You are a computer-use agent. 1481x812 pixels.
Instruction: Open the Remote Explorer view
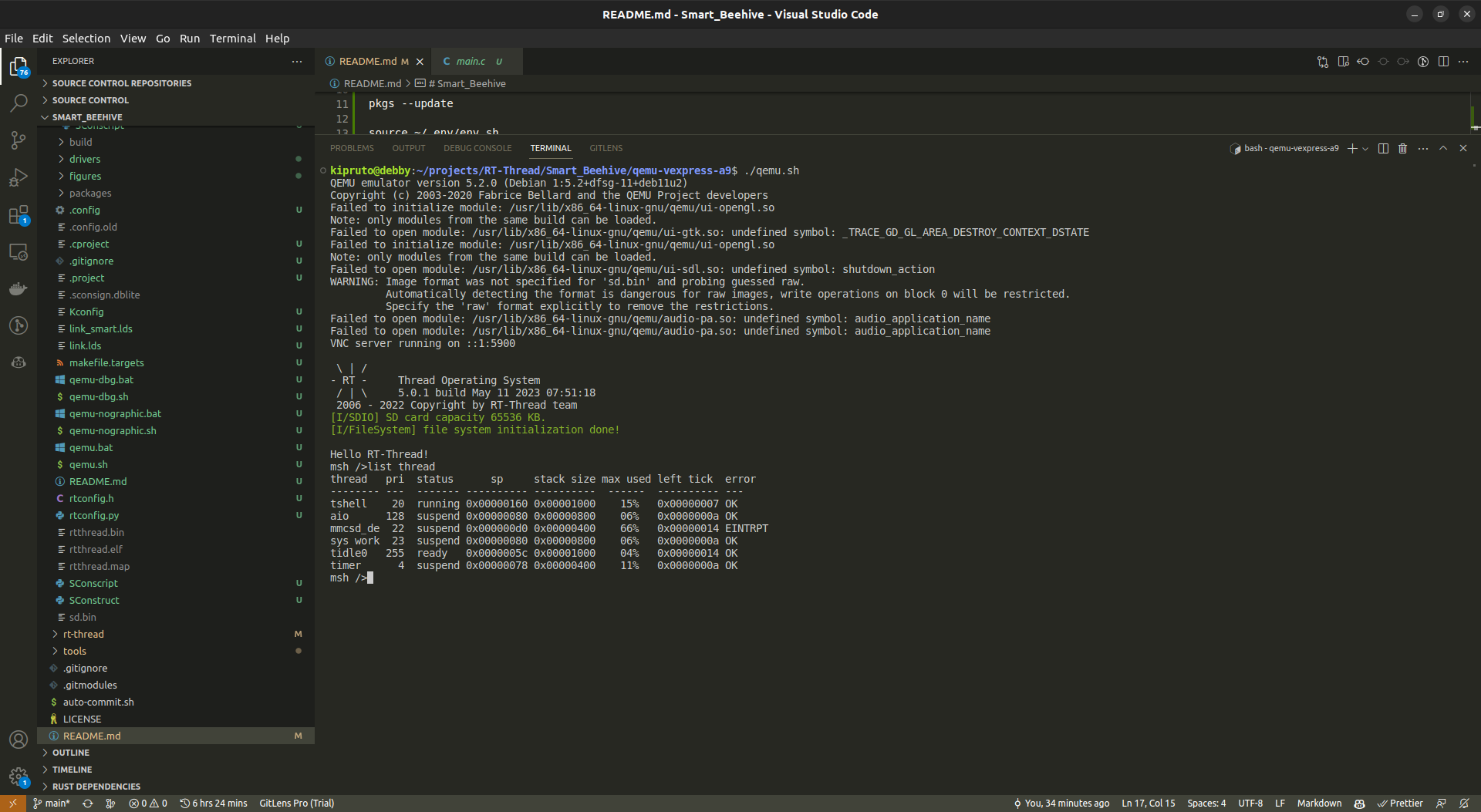19,251
